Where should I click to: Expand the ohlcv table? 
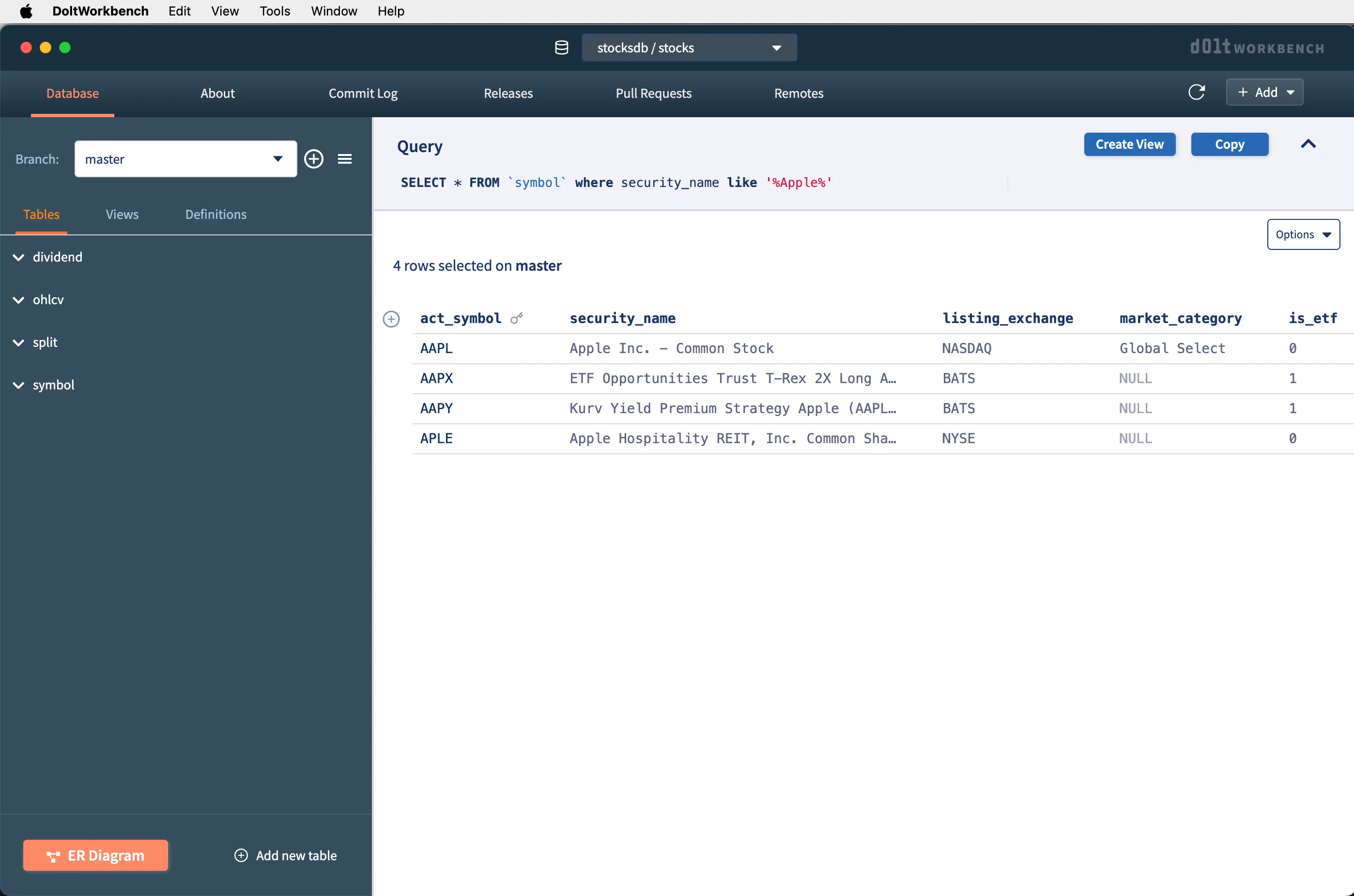19,300
